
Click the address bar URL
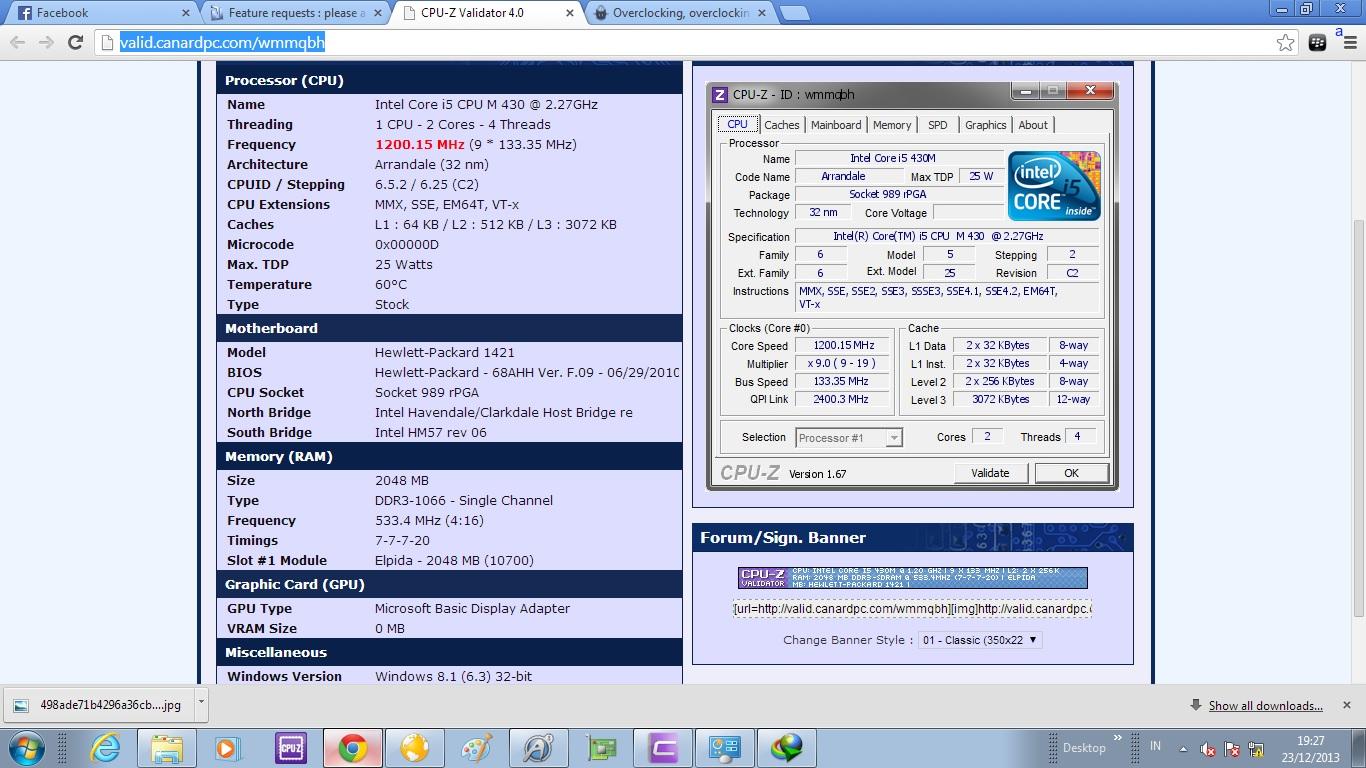click(222, 42)
